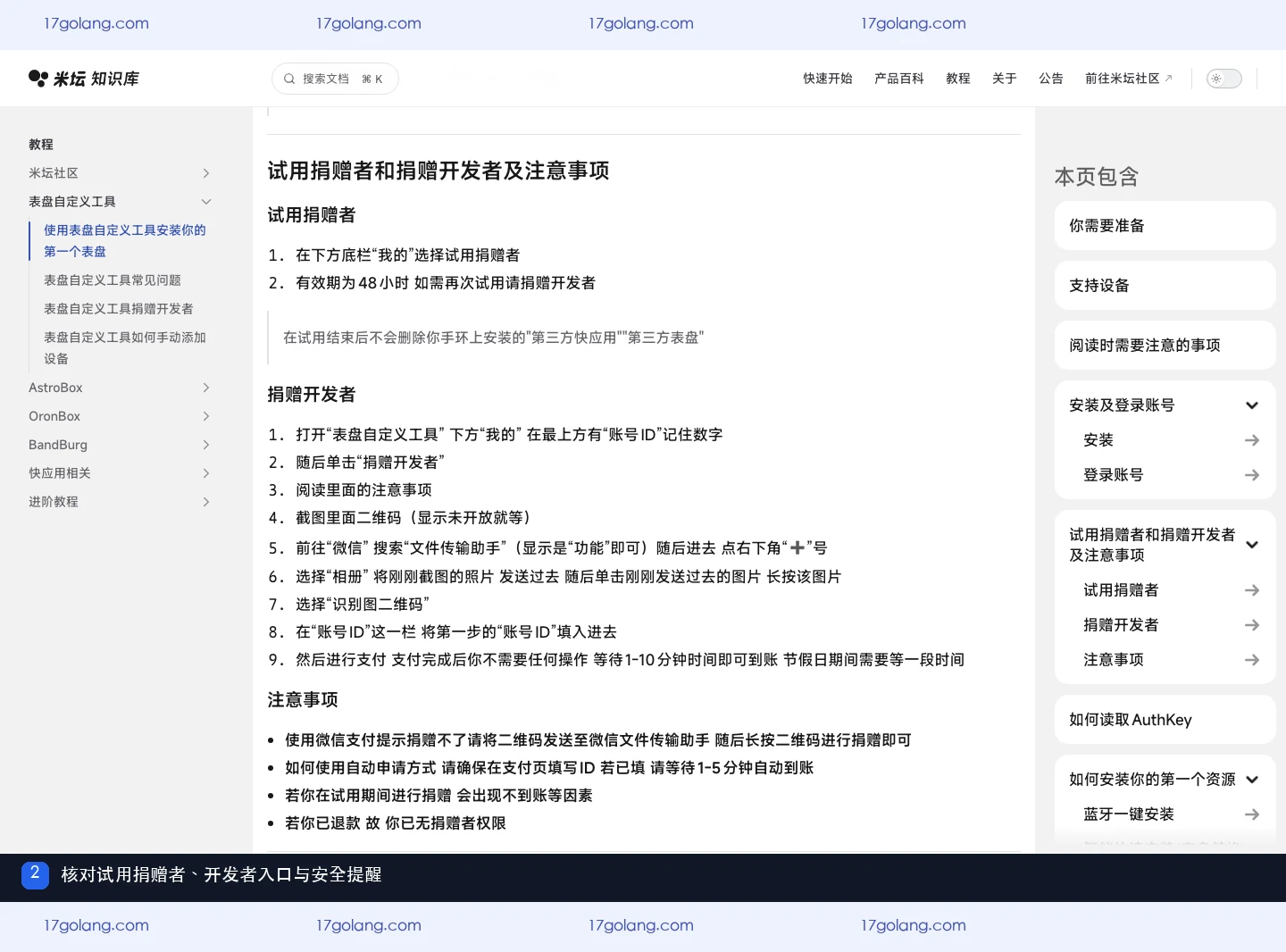This screenshot has width=1286, height=952.
Task: Click the 捐赠开发者 section heading in article
Action: pyautogui.click(x=312, y=395)
